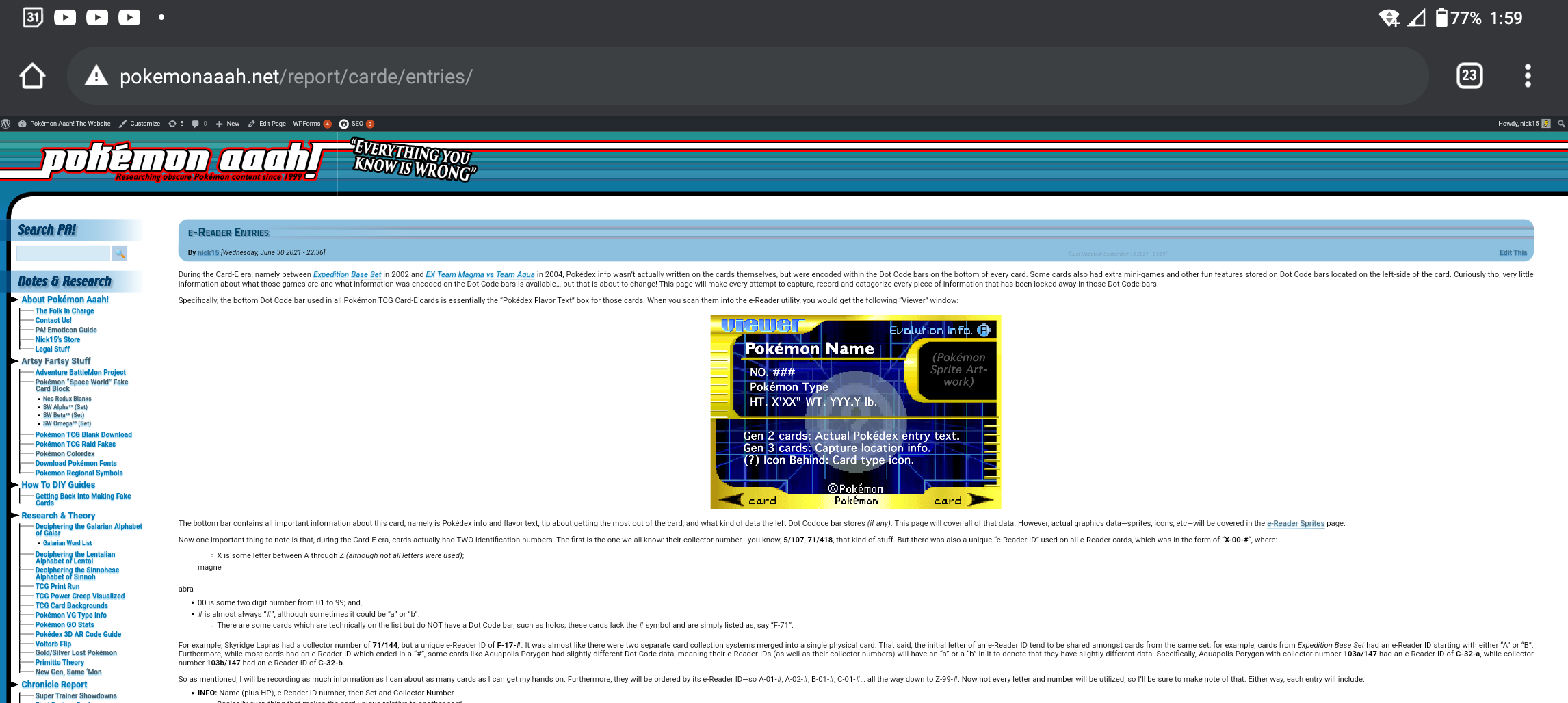The width and height of the screenshot is (1568, 703).
Task: Click the New content menu item
Action: 228,124
